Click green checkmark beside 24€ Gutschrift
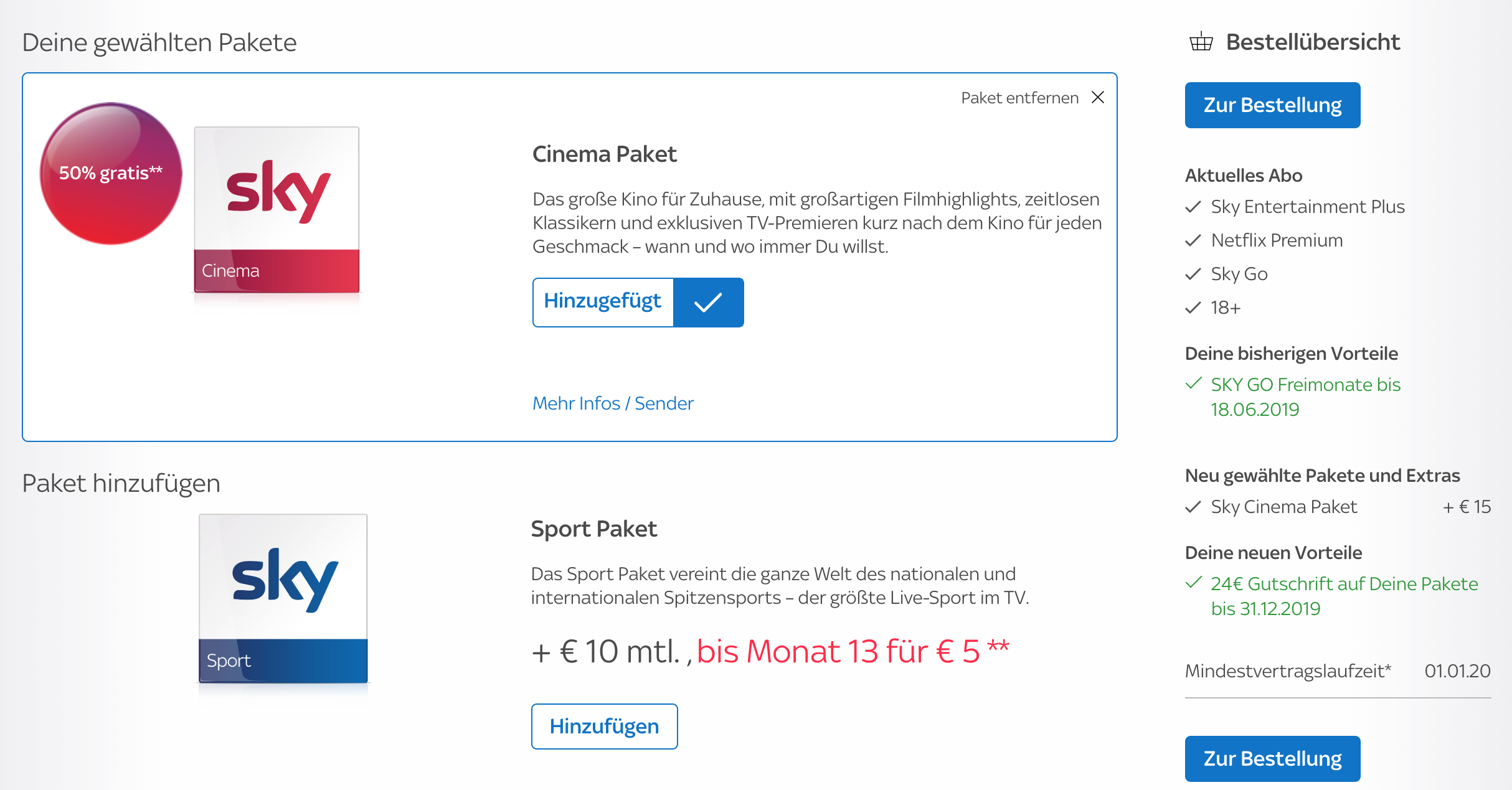 click(x=1193, y=583)
